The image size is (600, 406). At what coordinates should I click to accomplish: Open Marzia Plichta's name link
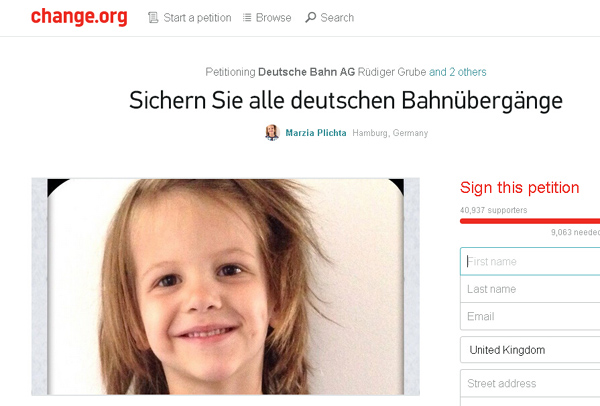pyautogui.click(x=316, y=133)
